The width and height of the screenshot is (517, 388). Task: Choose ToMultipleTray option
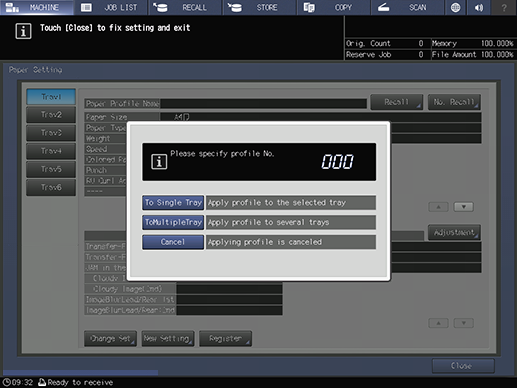(173, 222)
